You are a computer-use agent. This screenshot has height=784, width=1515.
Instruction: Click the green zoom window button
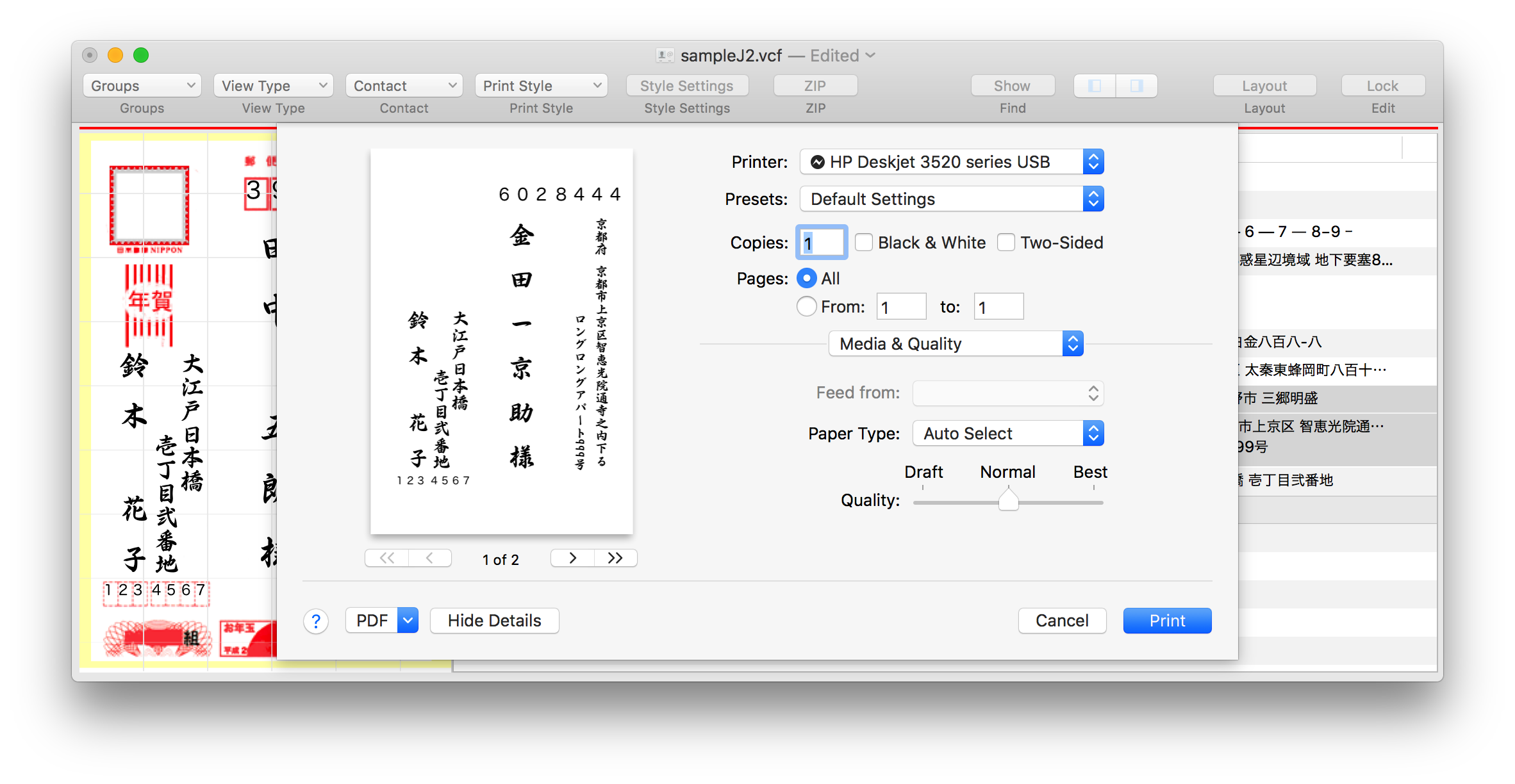point(141,56)
